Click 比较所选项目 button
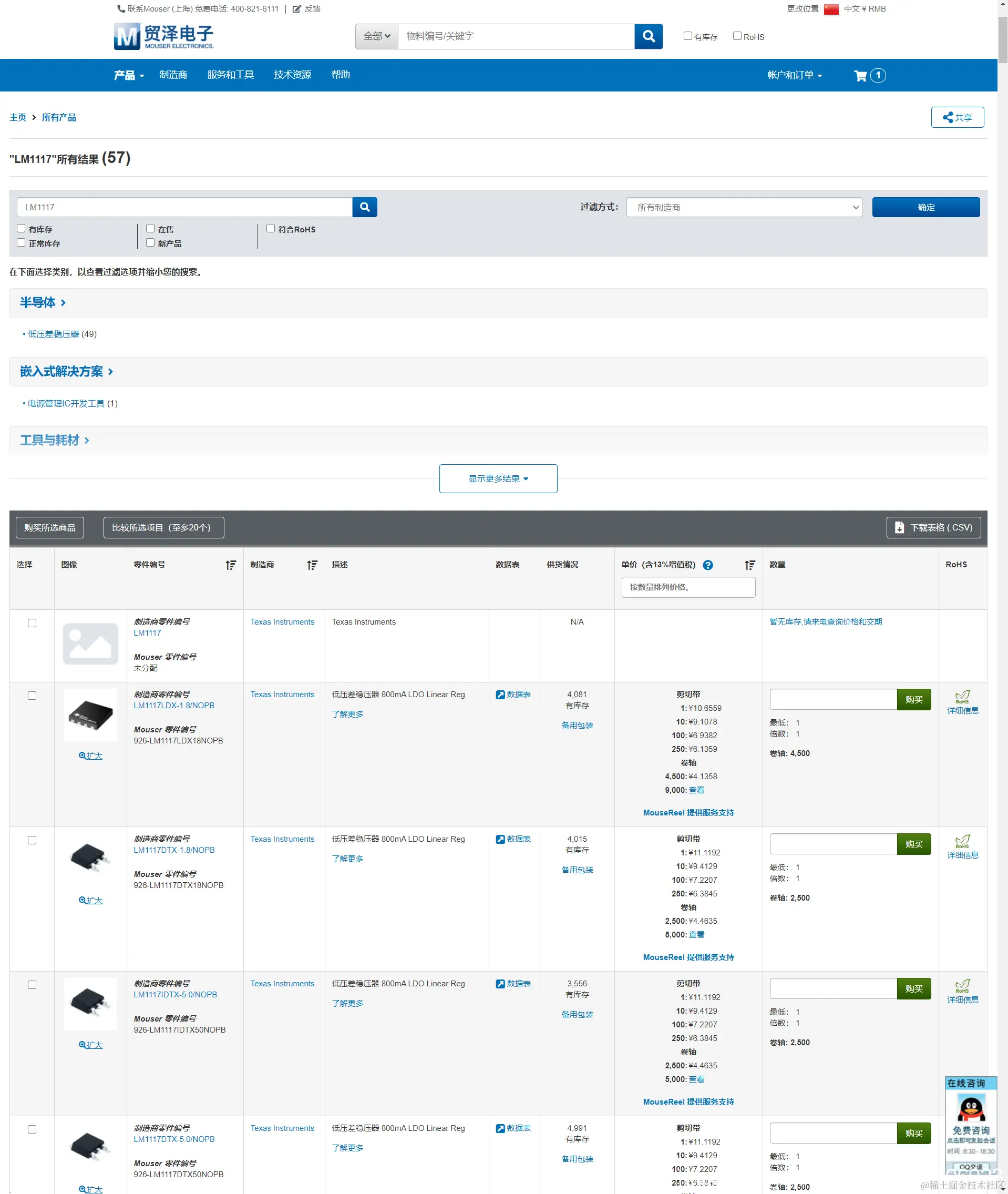Viewport: 1008px width, 1194px height. (163, 527)
